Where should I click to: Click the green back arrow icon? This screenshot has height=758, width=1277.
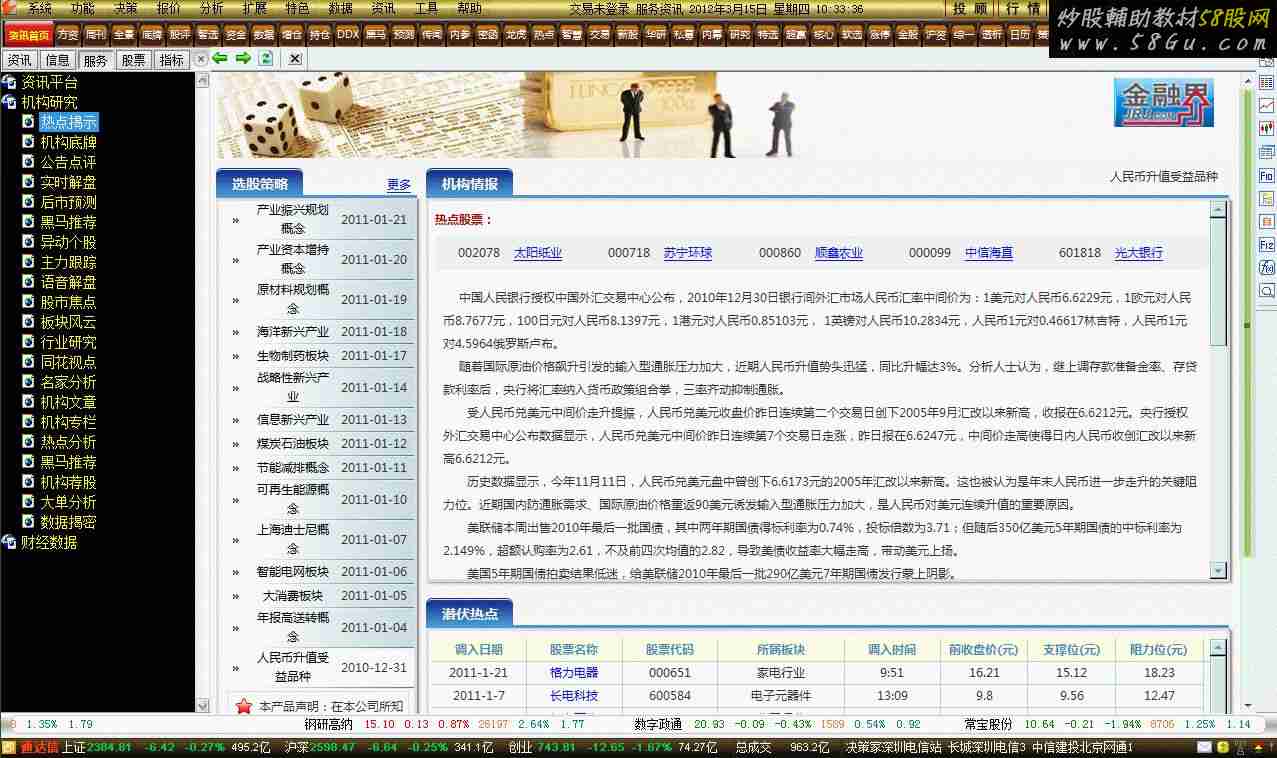pos(220,58)
